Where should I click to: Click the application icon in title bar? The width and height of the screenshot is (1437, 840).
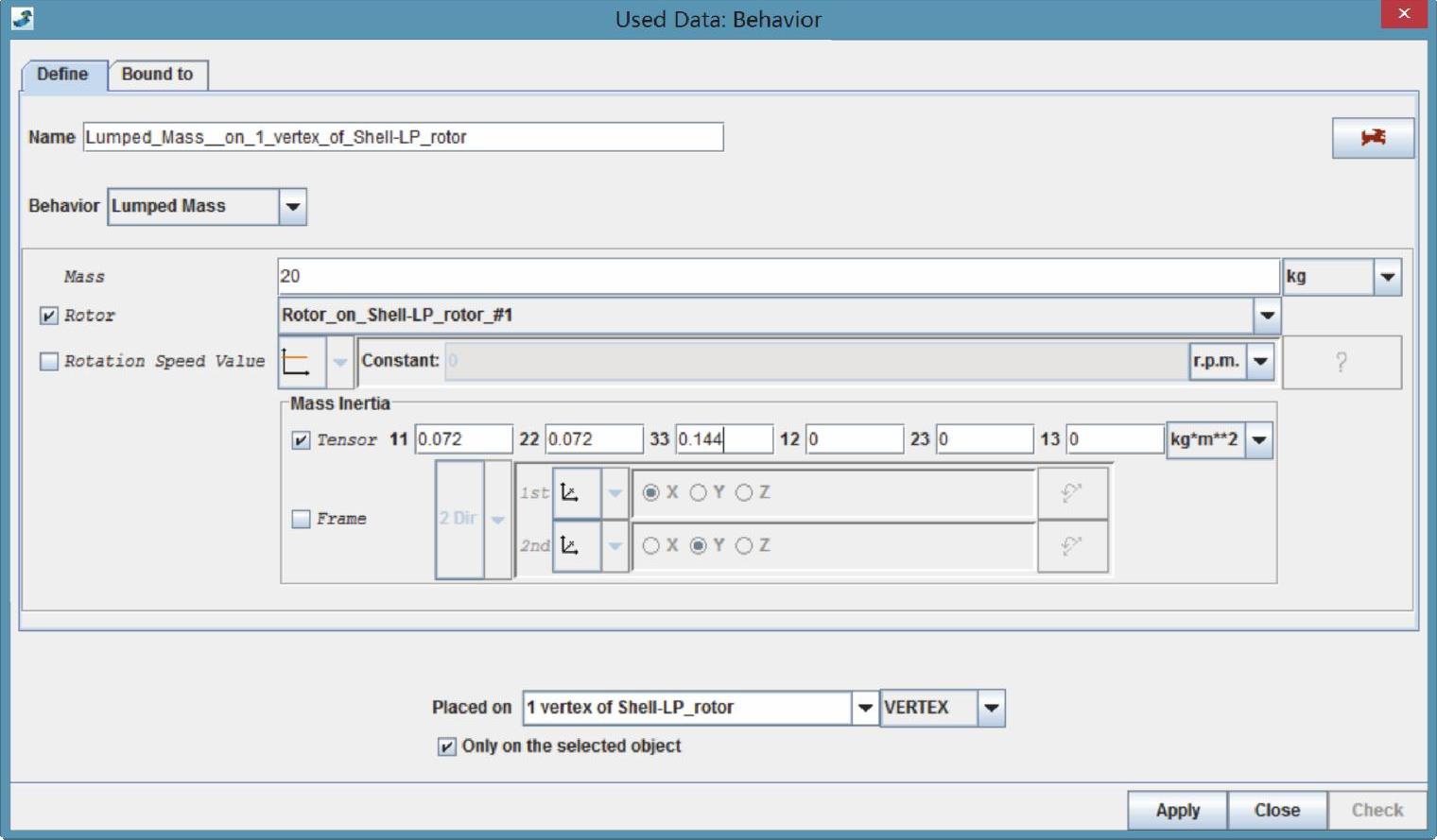tap(23, 18)
